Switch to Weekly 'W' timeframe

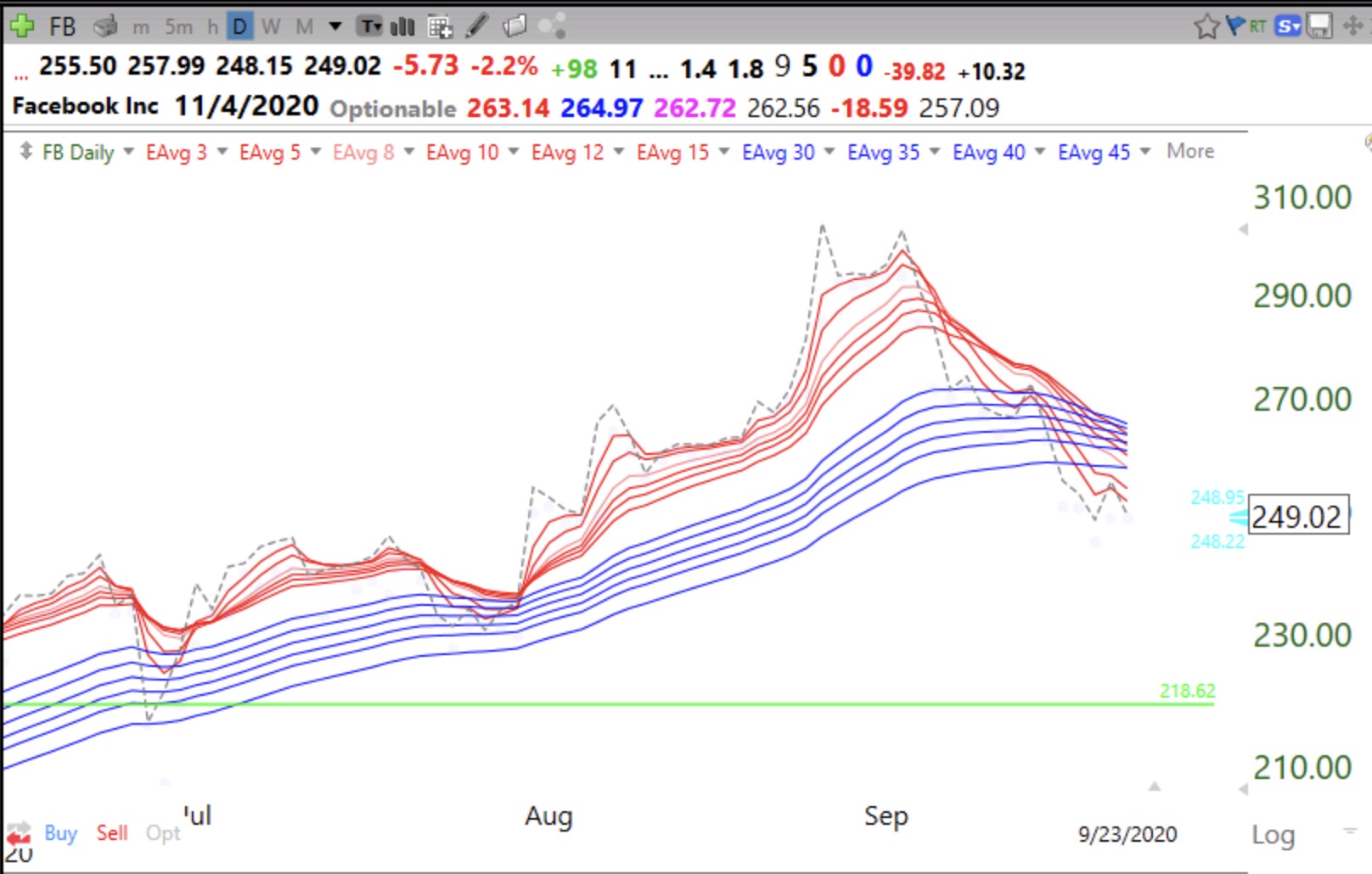(x=271, y=27)
